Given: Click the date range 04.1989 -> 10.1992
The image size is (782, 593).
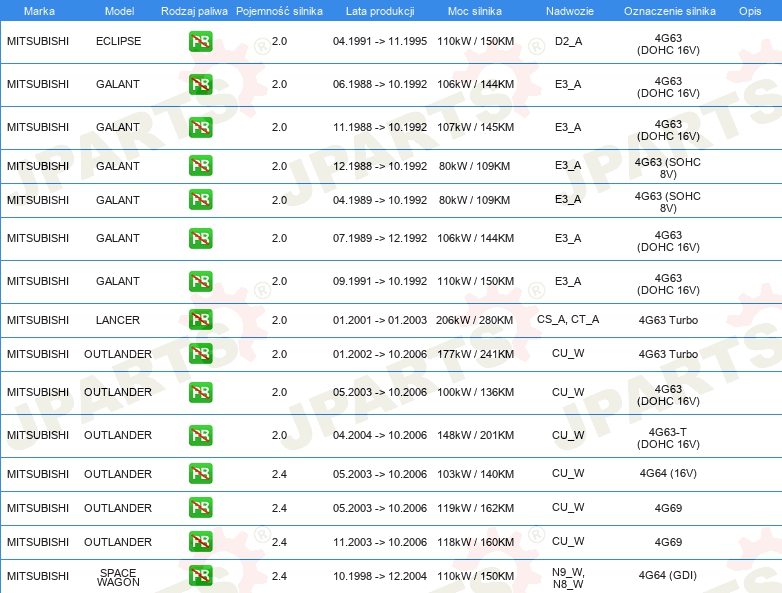Looking at the screenshot, I should (x=380, y=200).
